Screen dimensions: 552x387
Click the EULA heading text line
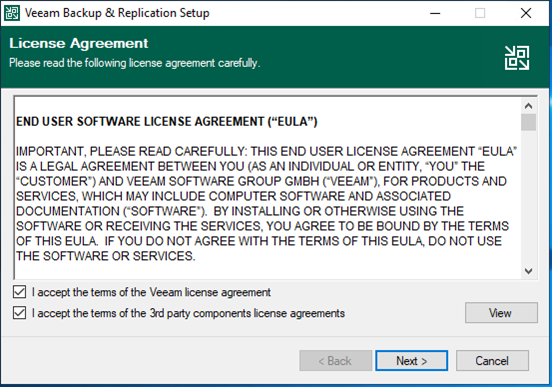coord(167,121)
